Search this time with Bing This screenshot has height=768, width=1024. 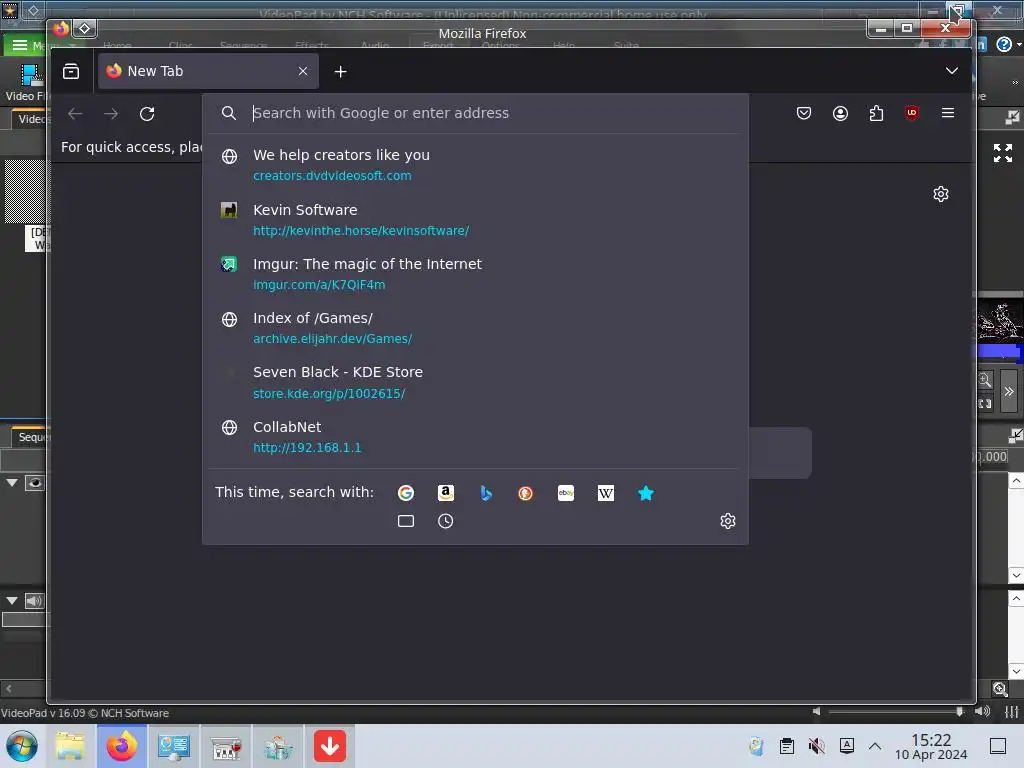coord(485,493)
